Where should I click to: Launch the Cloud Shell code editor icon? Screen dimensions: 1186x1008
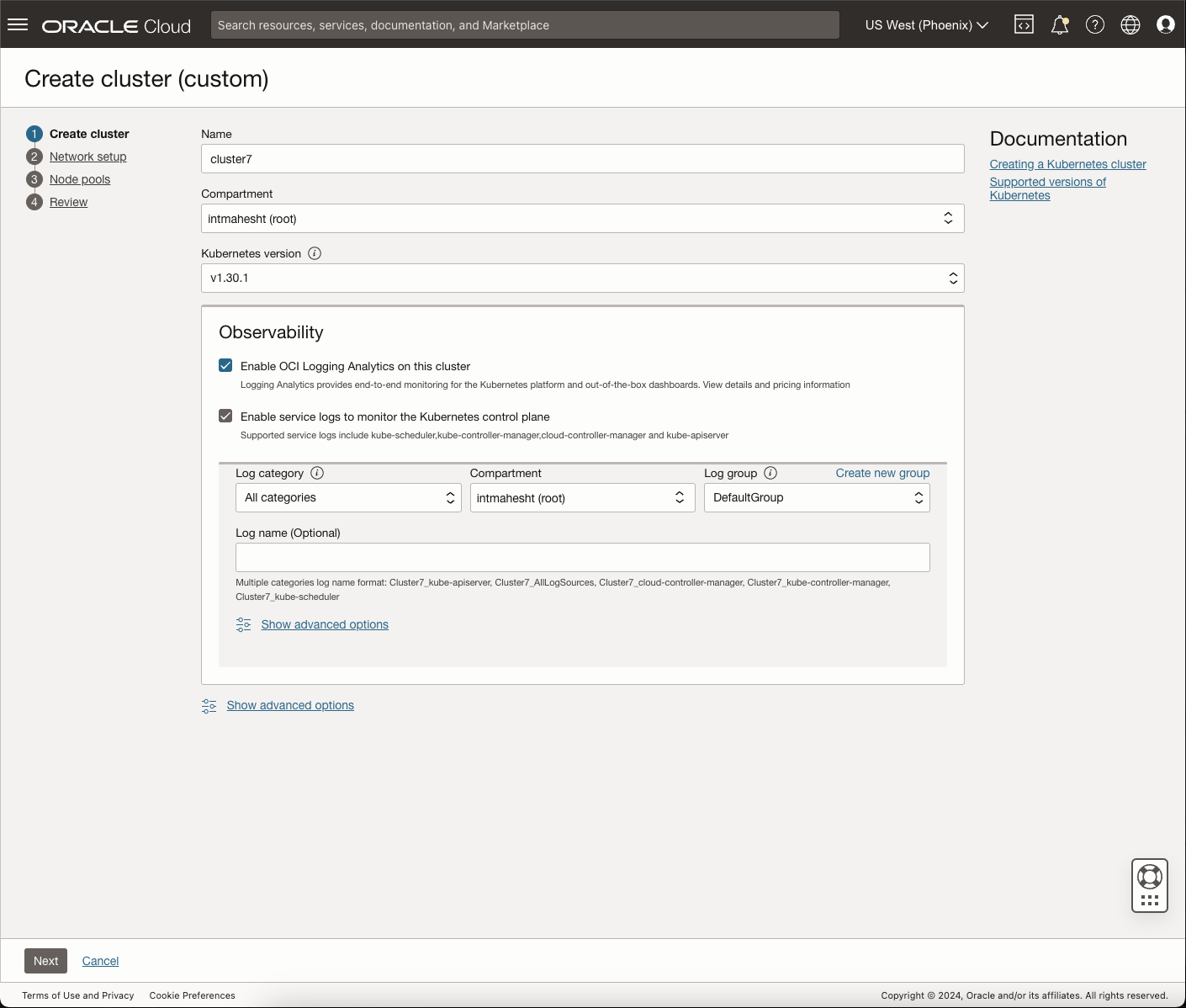(1024, 24)
